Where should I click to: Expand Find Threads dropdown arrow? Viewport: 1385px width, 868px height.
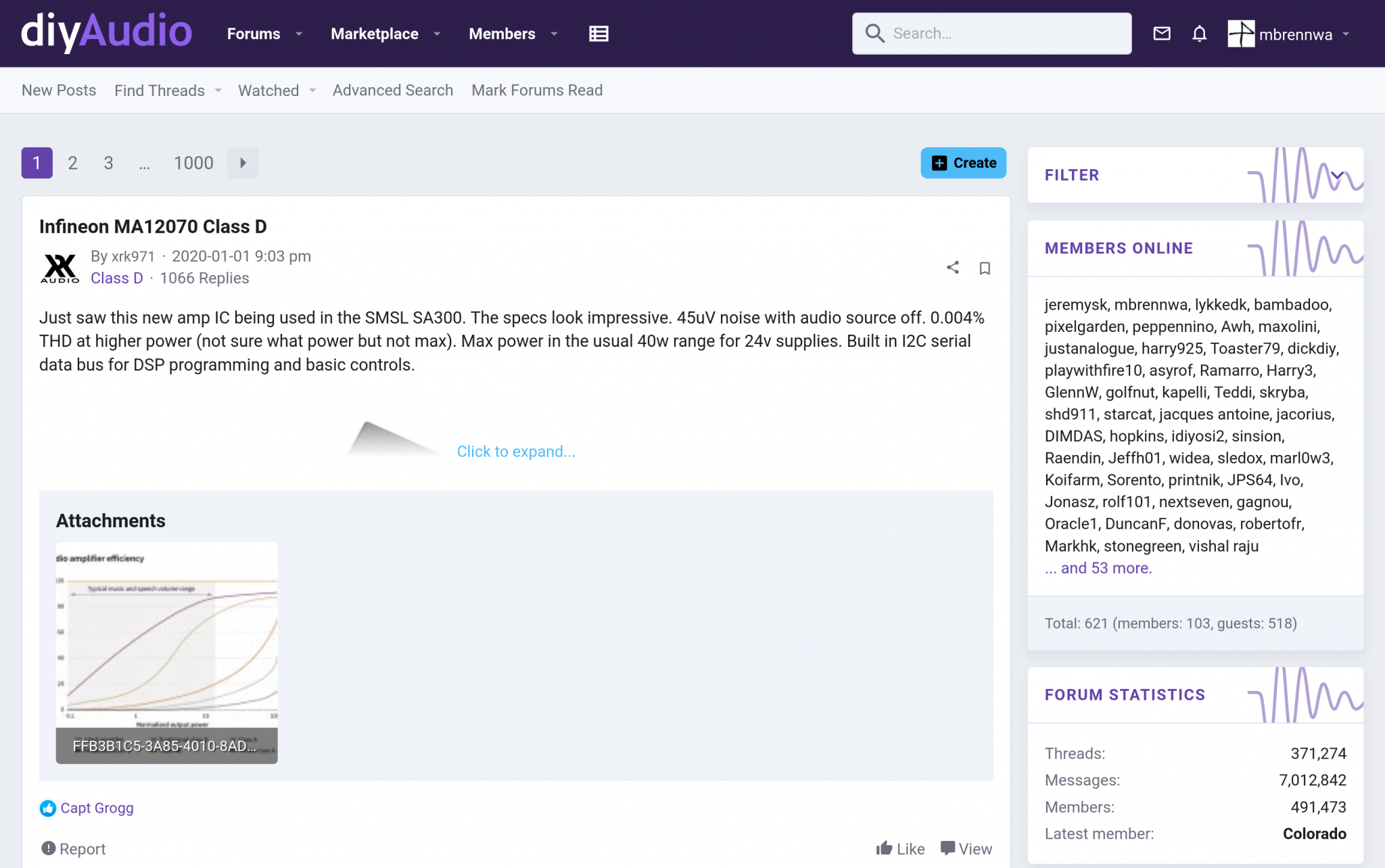[x=218, y=91]
